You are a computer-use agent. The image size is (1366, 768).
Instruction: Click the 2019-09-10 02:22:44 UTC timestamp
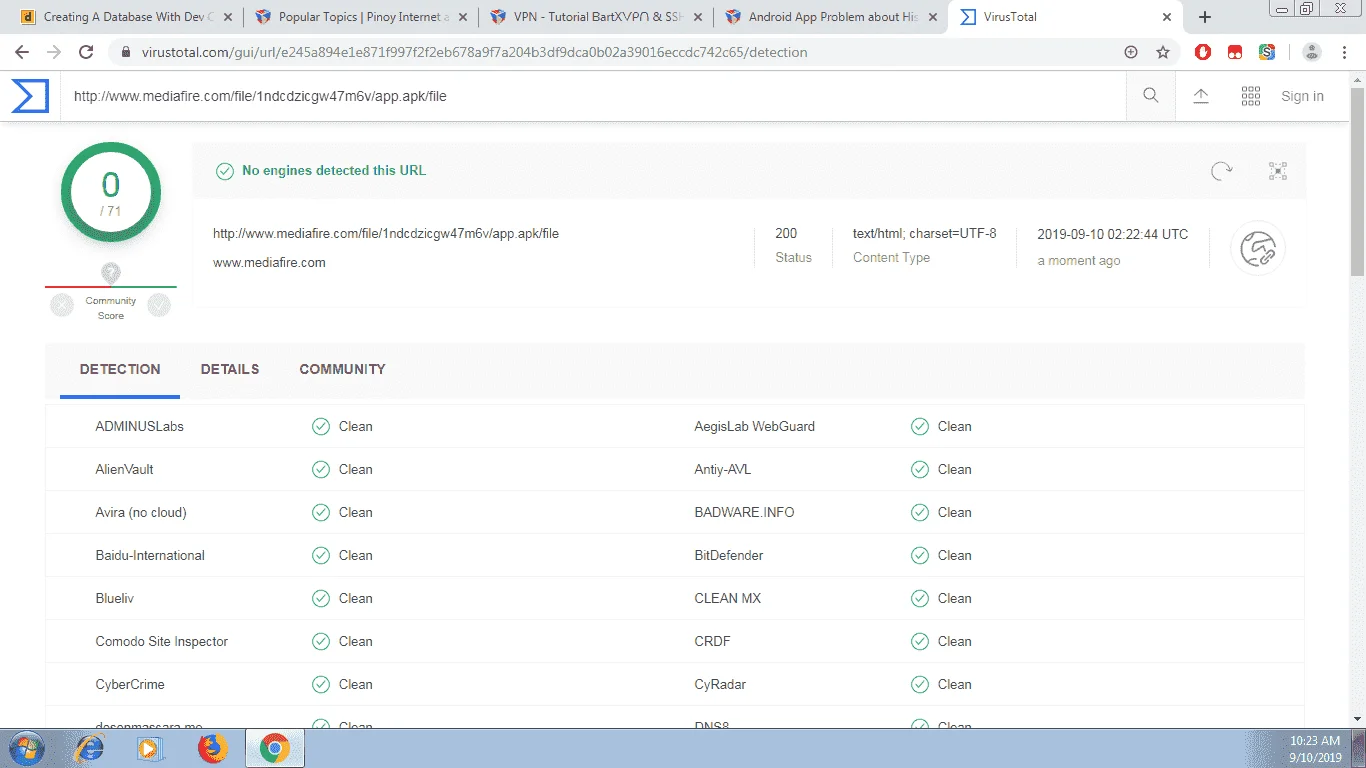pos(1113,235)
